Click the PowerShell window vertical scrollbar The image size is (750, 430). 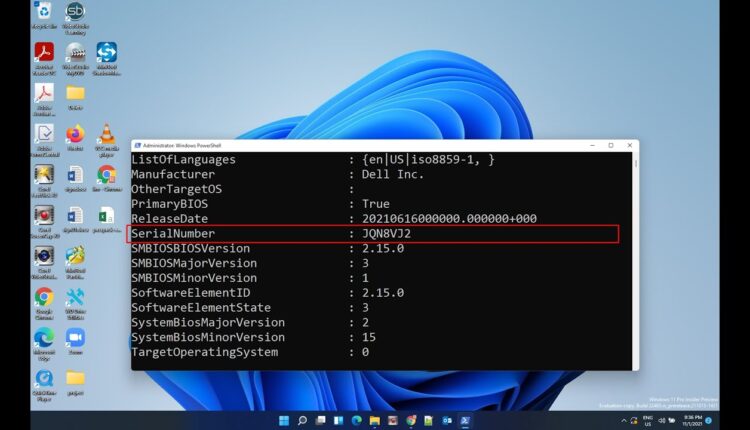click(x=636, y=261)
